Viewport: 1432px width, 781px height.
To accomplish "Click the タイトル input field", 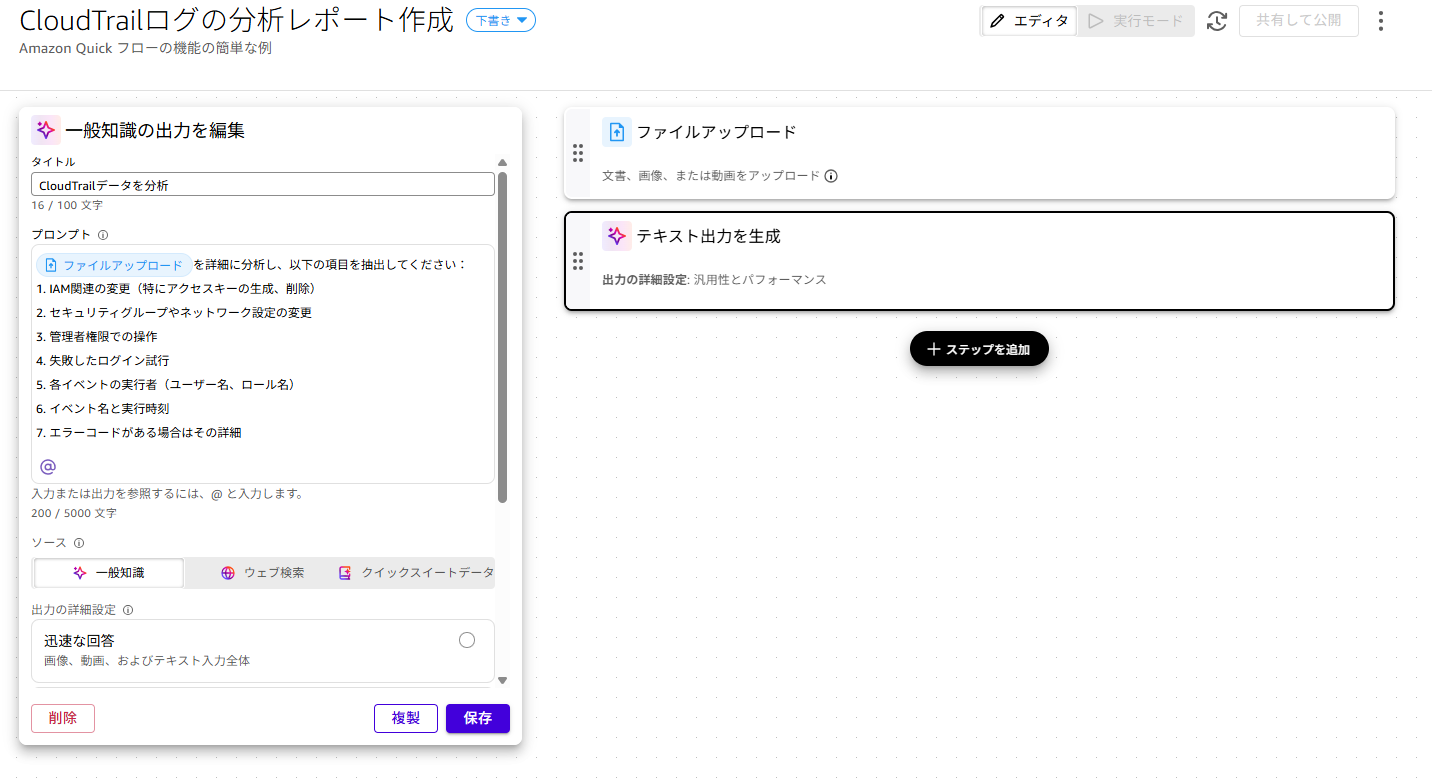I will pos(262,185).
